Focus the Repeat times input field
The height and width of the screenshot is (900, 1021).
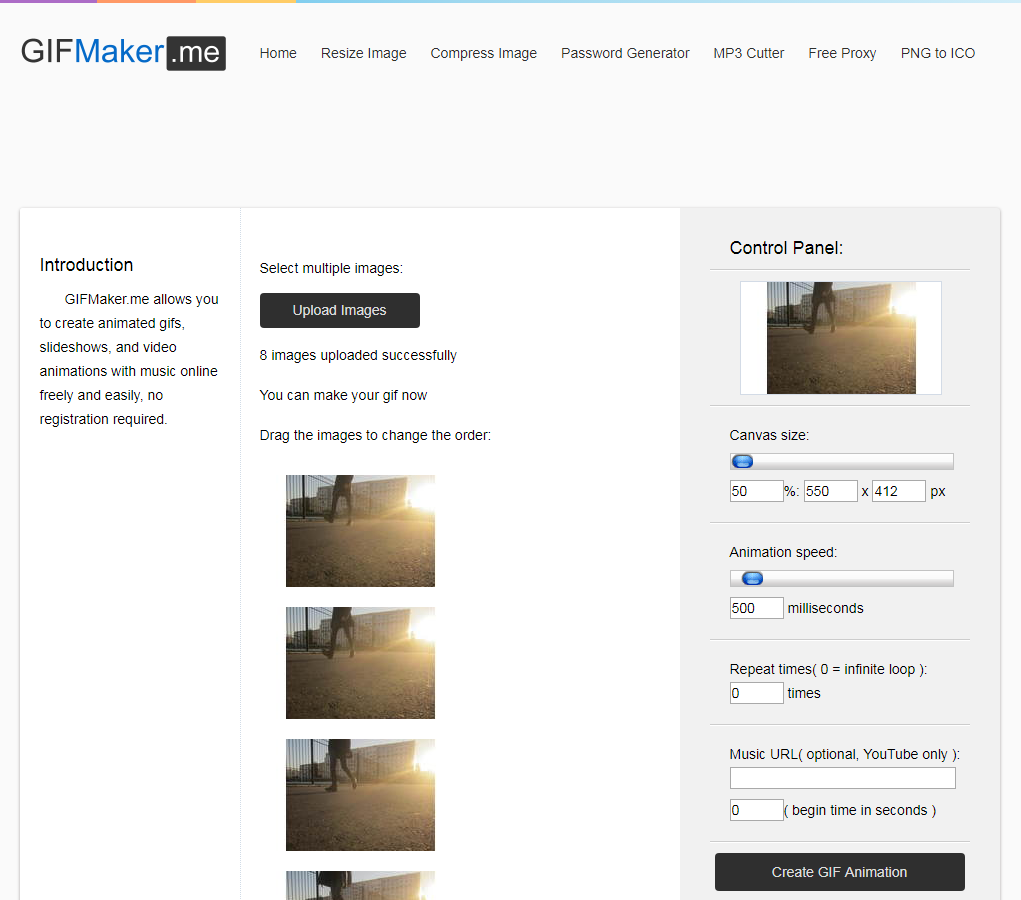coord(757,693)
